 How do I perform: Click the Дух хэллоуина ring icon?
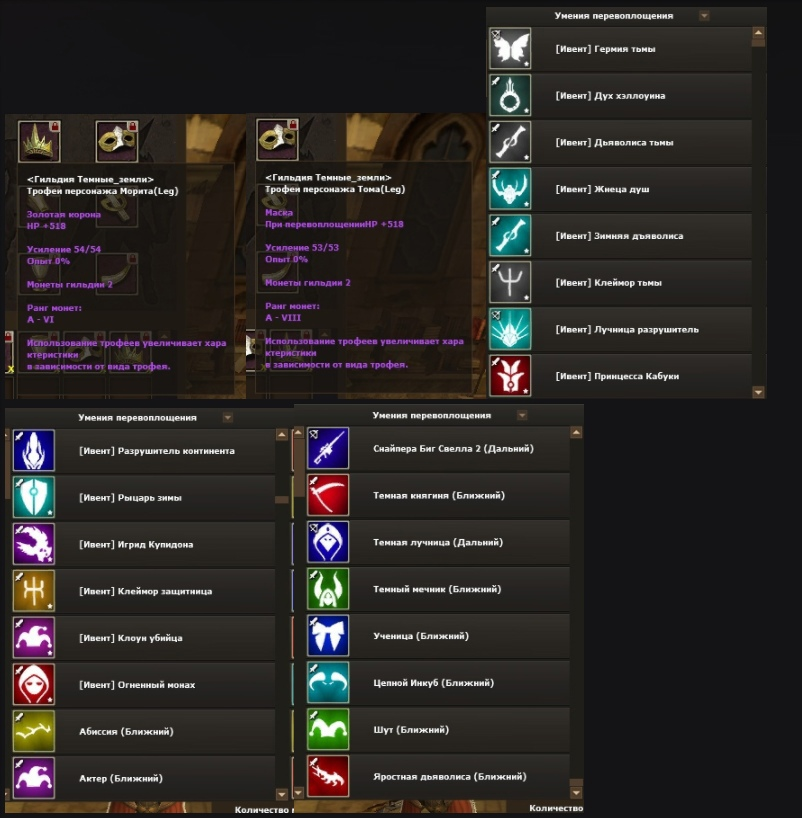point(510,95)
